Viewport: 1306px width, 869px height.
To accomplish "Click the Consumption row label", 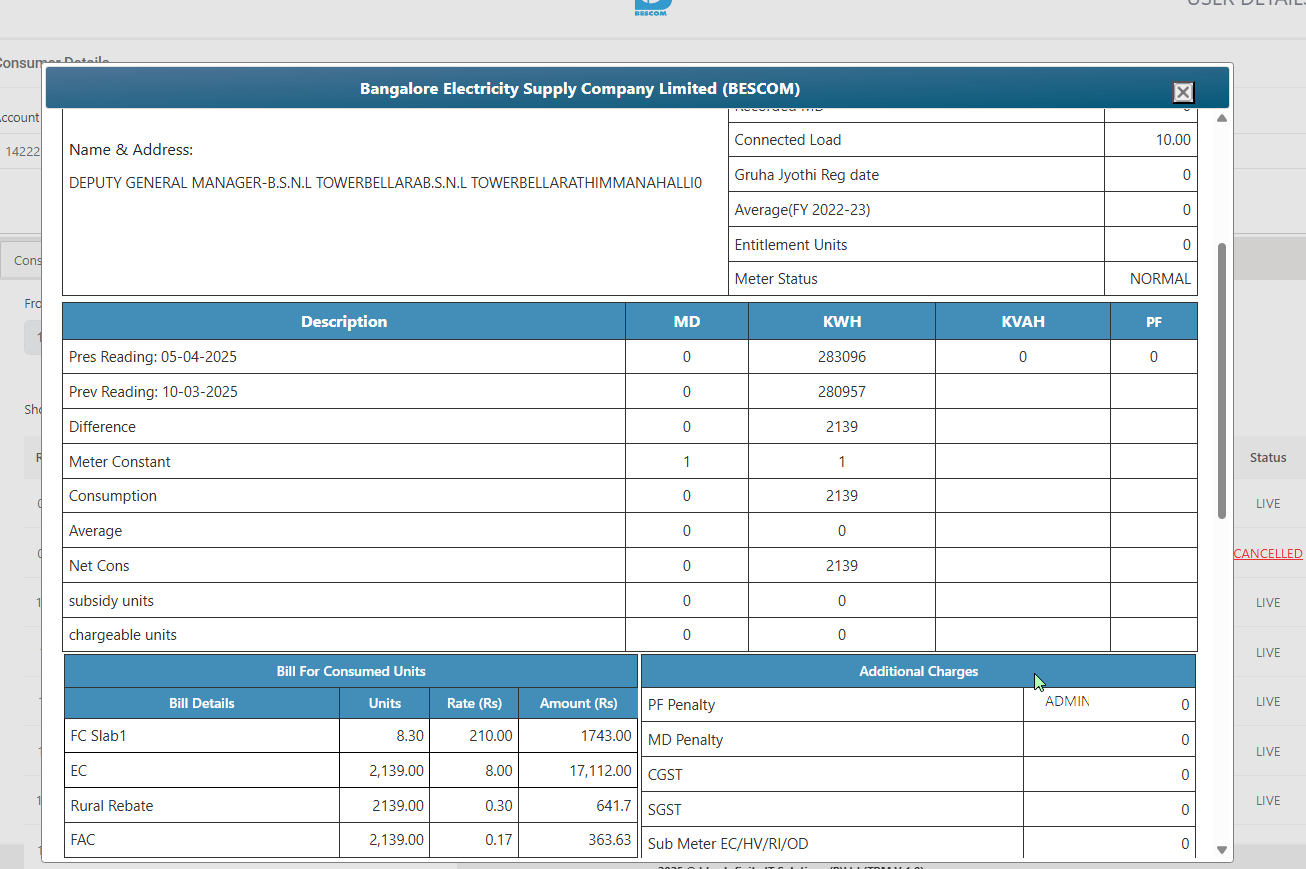I will tap(113, 496).
